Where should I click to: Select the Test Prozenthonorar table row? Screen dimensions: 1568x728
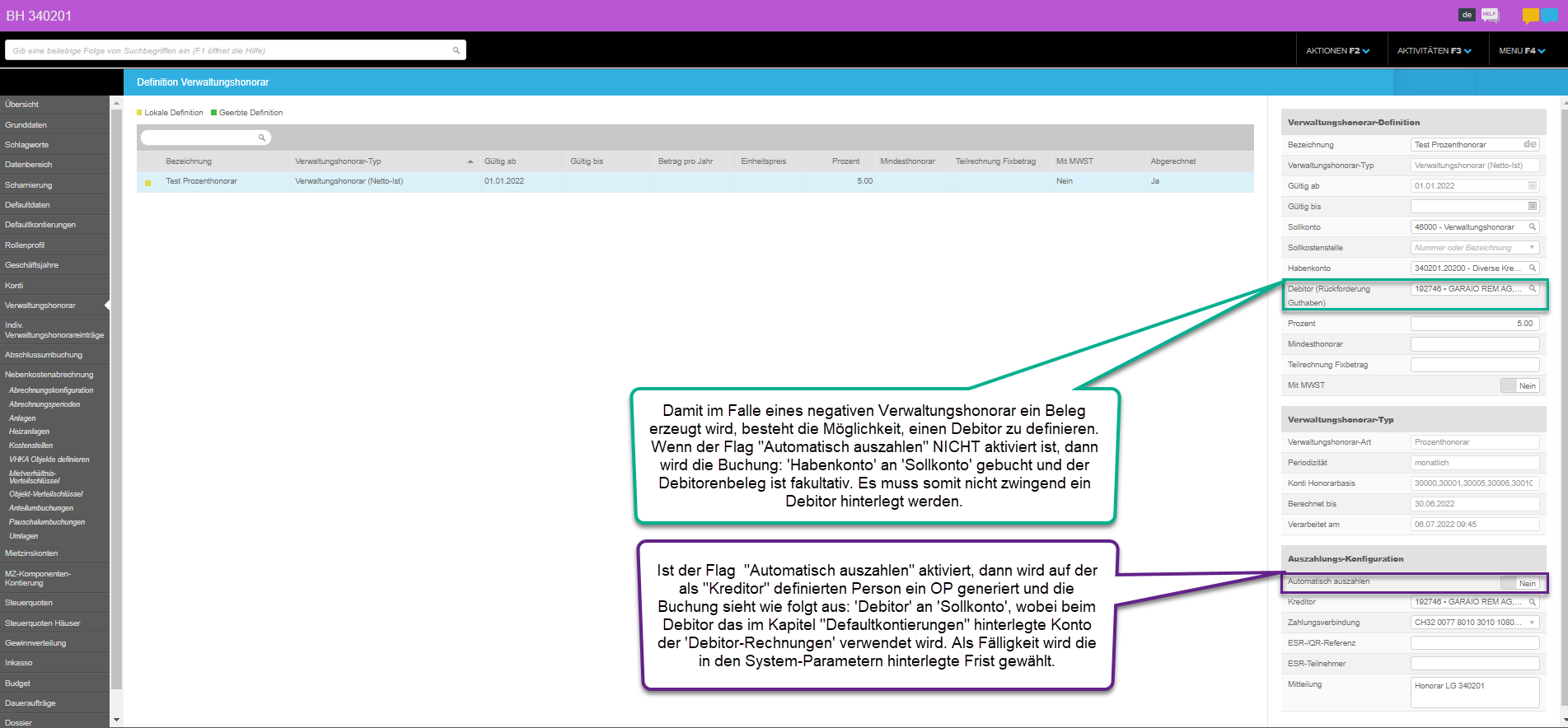point(201,181)
